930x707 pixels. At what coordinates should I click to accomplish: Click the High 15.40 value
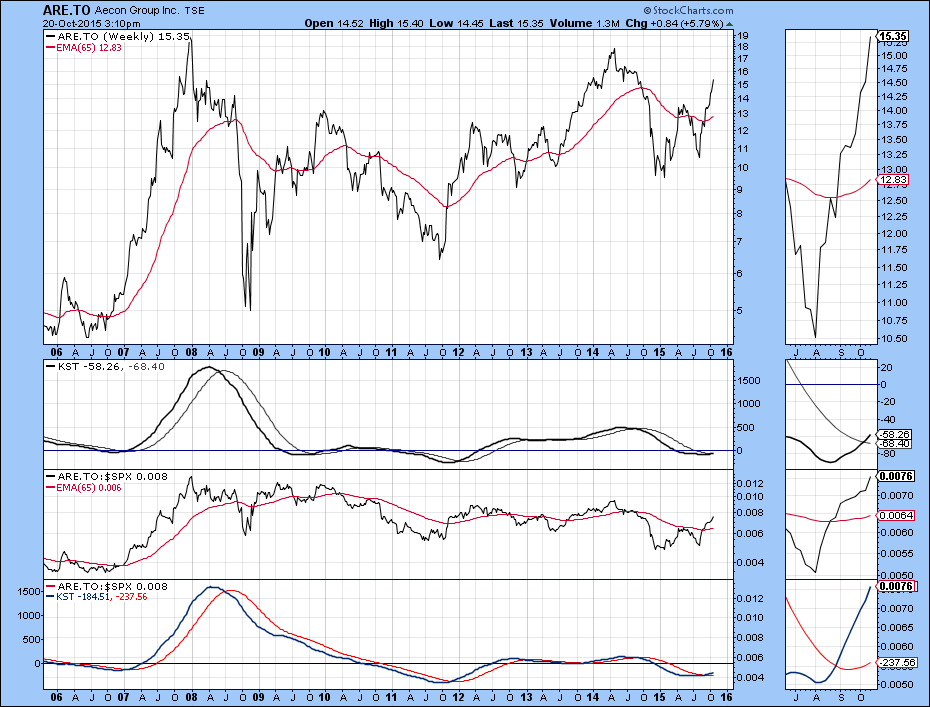(x=396, y=23)
